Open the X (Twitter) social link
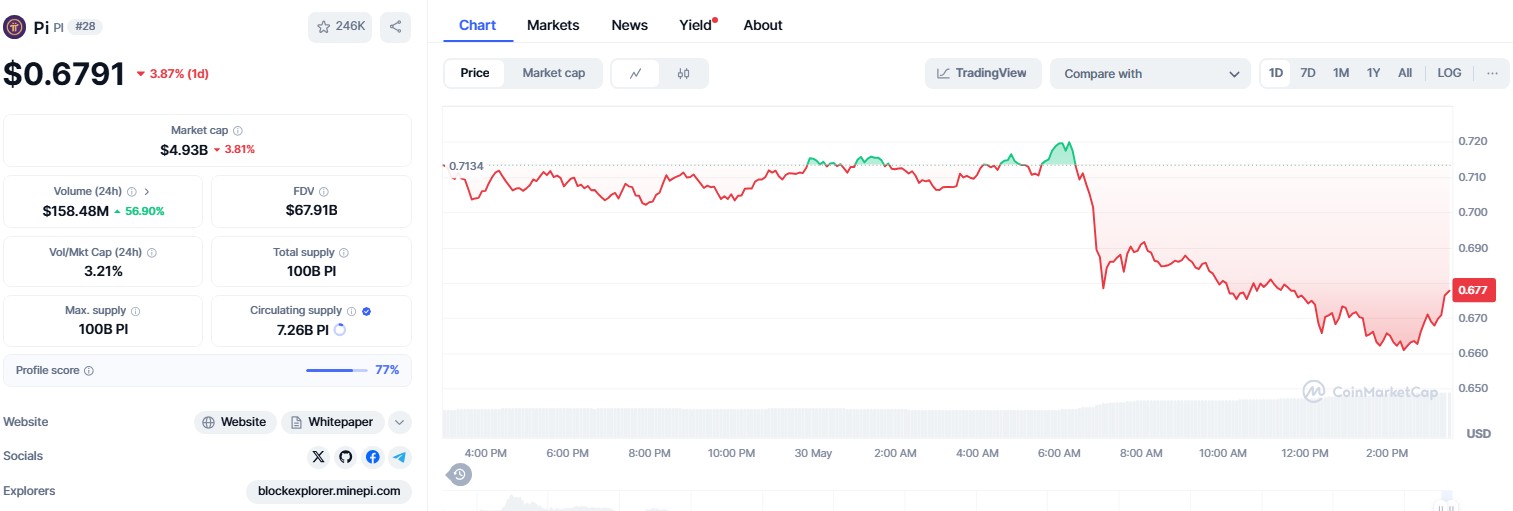The width and height of the screenshot is (1513, 511). (x=318, y=457)
